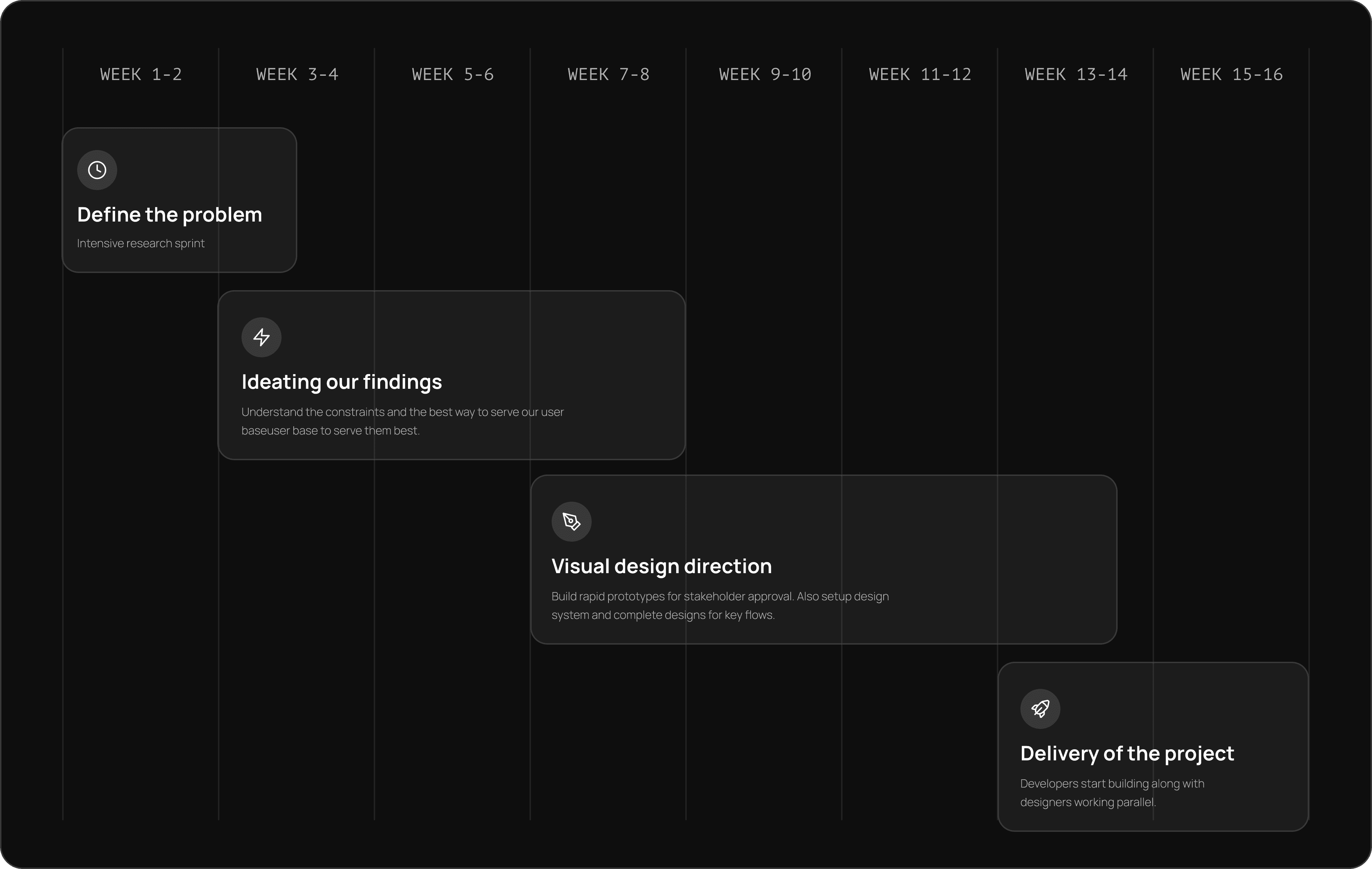Select the WEEK 13-14 column header
1372x869 pixels.
(1076, 75)
